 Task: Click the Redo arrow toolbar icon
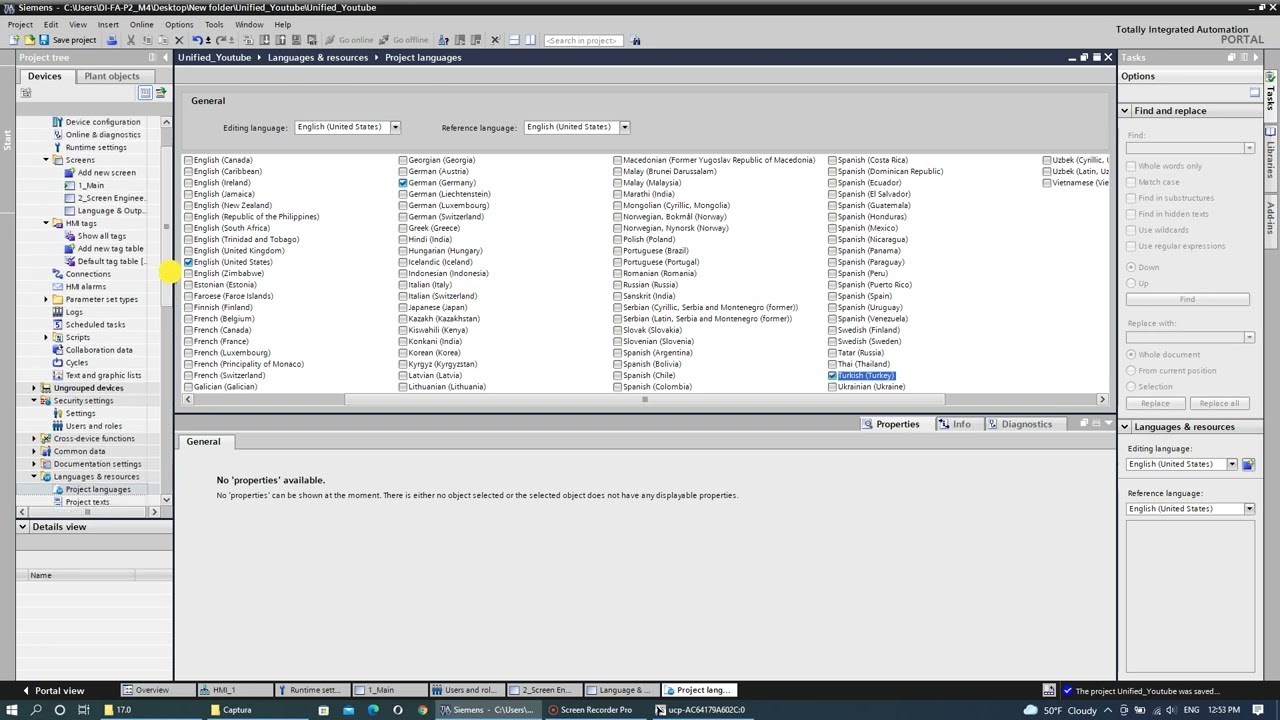(x=222, y=40)
